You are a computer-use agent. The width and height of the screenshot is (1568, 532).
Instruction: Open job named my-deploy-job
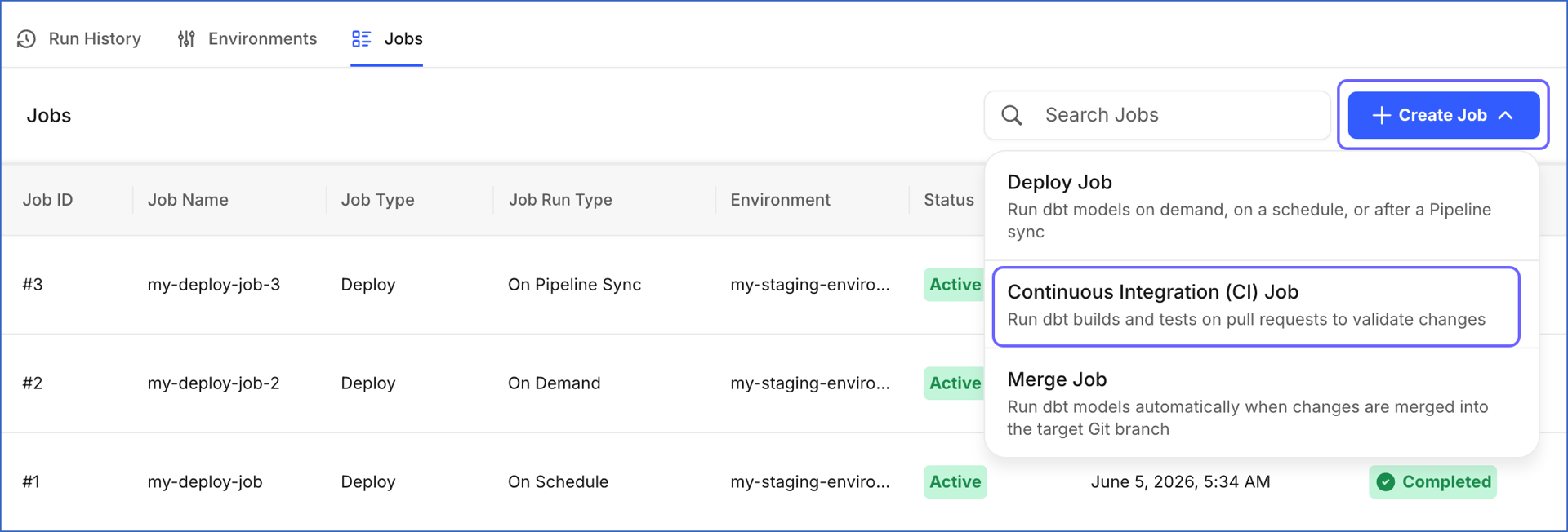tap(205, 482)
